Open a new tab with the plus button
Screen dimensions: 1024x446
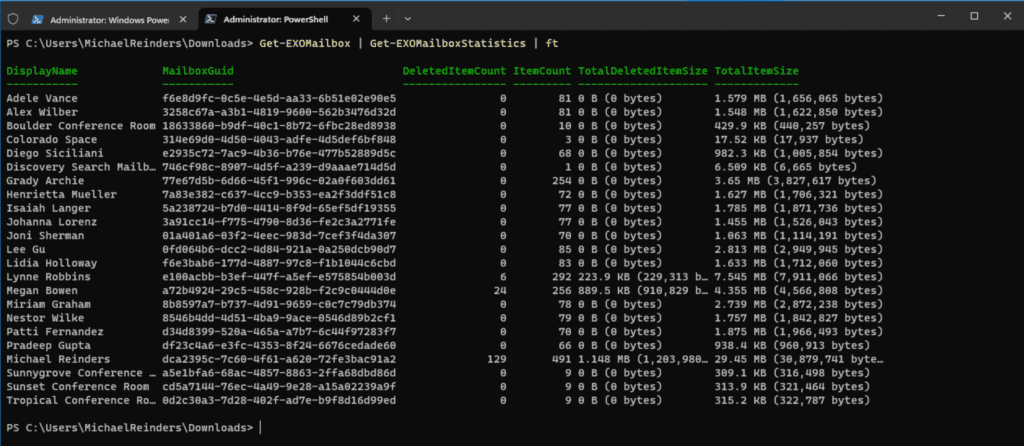point(386,19)
